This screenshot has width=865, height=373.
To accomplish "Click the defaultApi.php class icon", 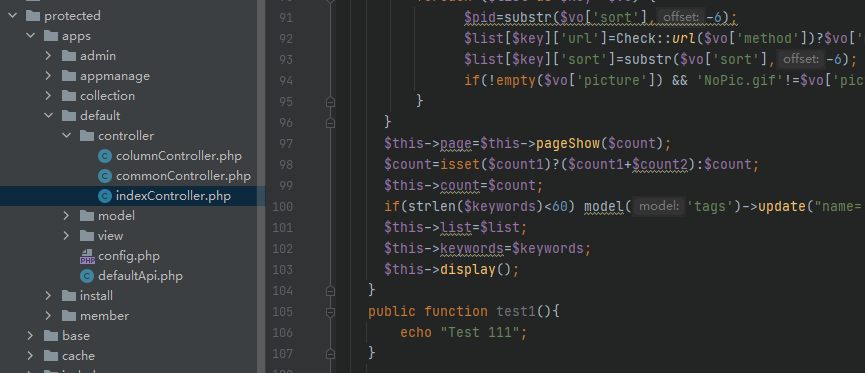I will pyautogui.click(x=87, y=276).
